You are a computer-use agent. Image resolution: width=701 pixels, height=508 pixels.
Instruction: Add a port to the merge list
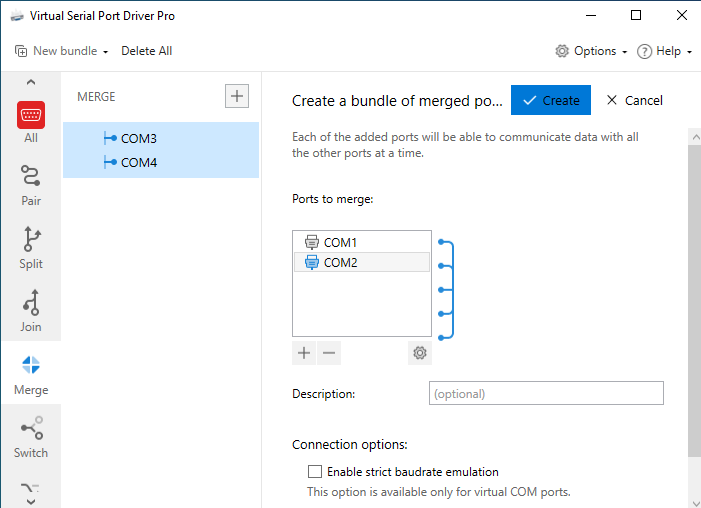coord(304,353)
